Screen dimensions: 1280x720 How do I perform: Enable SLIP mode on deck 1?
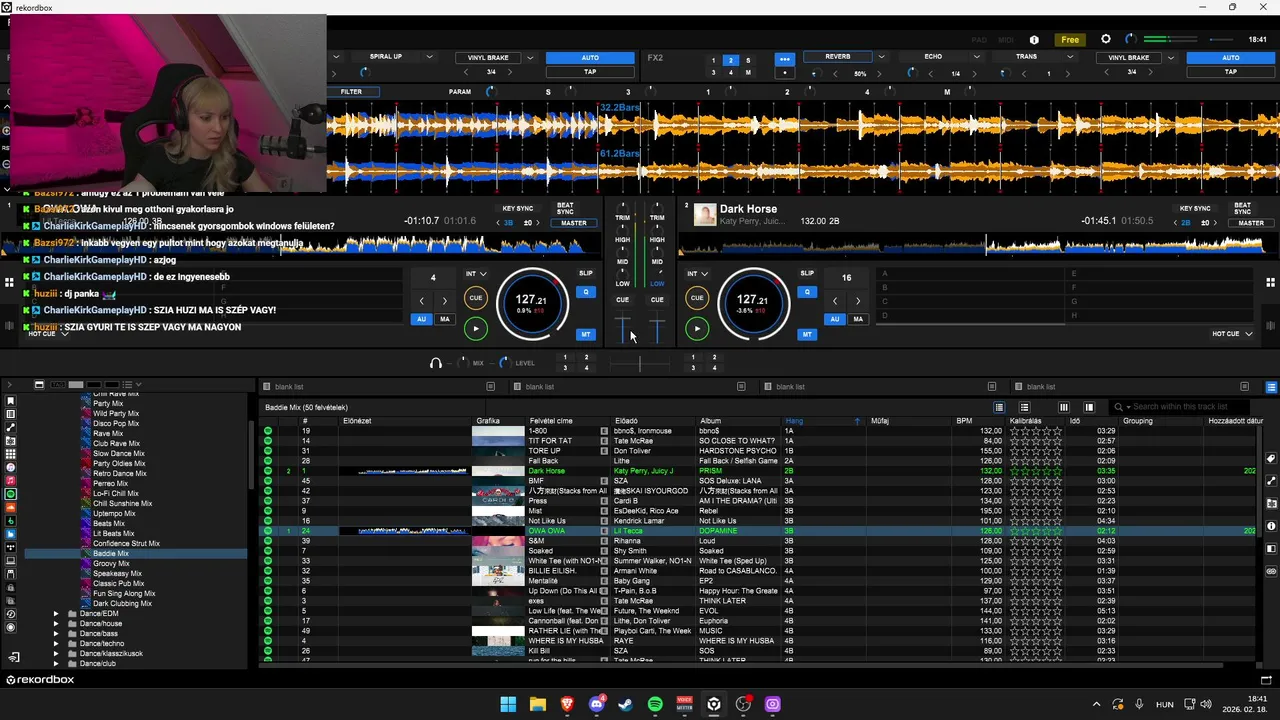coord(586,273)
